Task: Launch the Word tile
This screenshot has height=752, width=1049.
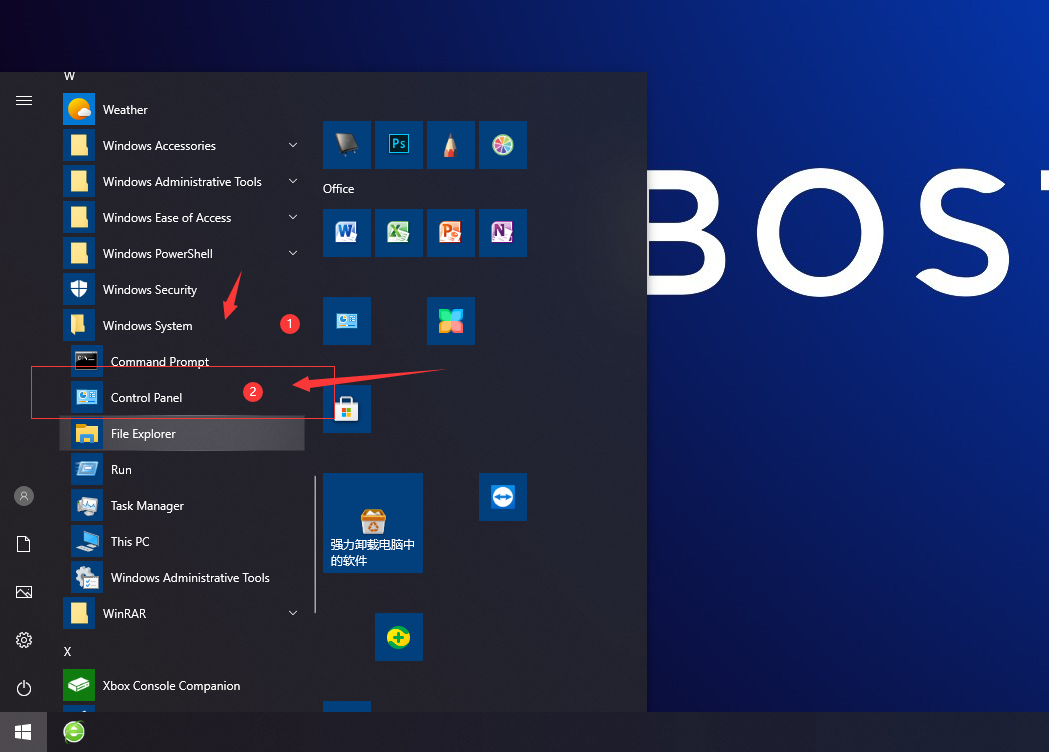Action: click(x=347, y=233)
